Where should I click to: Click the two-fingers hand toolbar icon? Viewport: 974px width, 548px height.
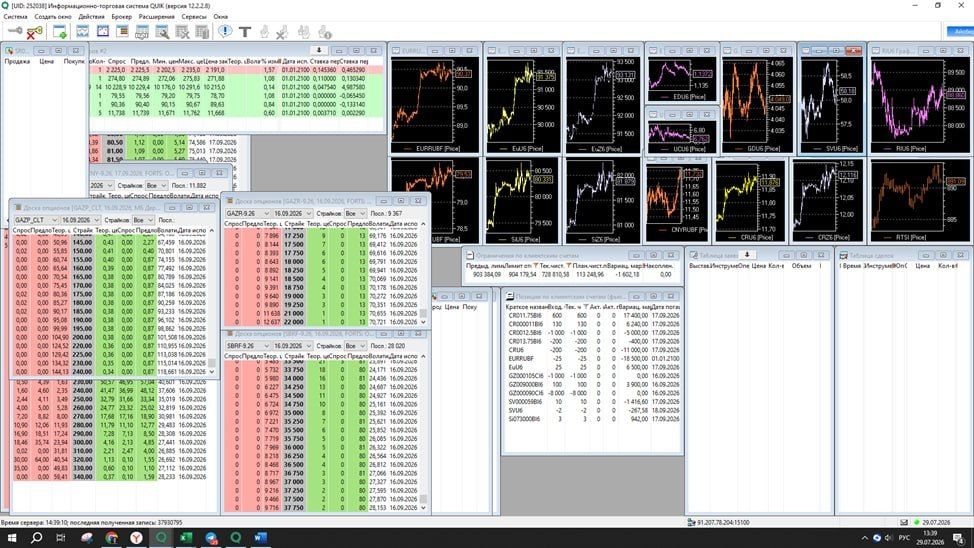304,32
